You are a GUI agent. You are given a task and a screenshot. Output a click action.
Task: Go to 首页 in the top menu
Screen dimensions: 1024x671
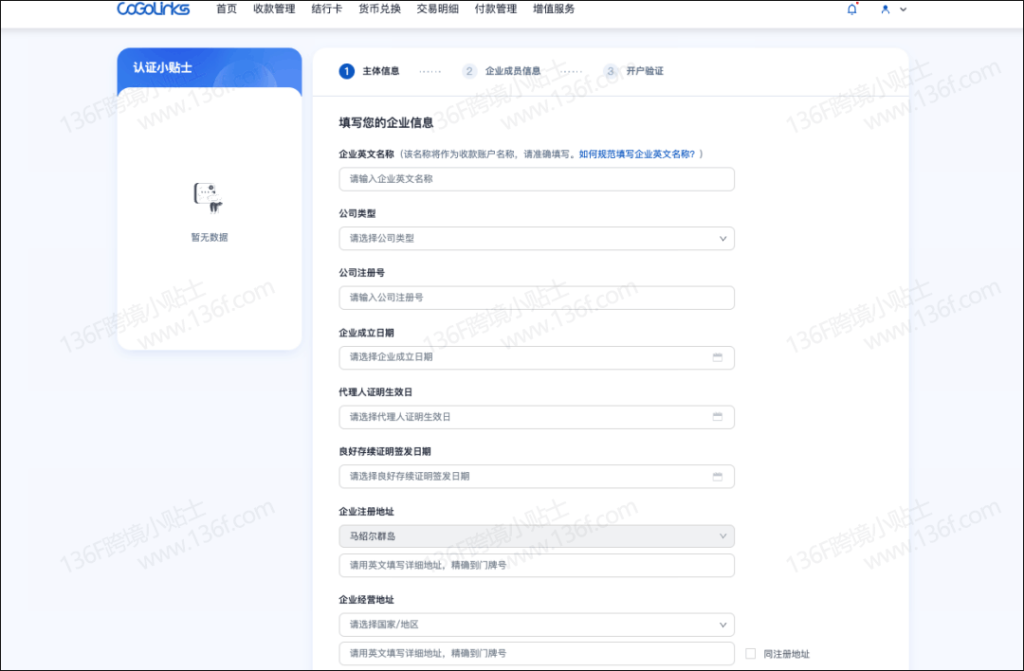(226, 9)
